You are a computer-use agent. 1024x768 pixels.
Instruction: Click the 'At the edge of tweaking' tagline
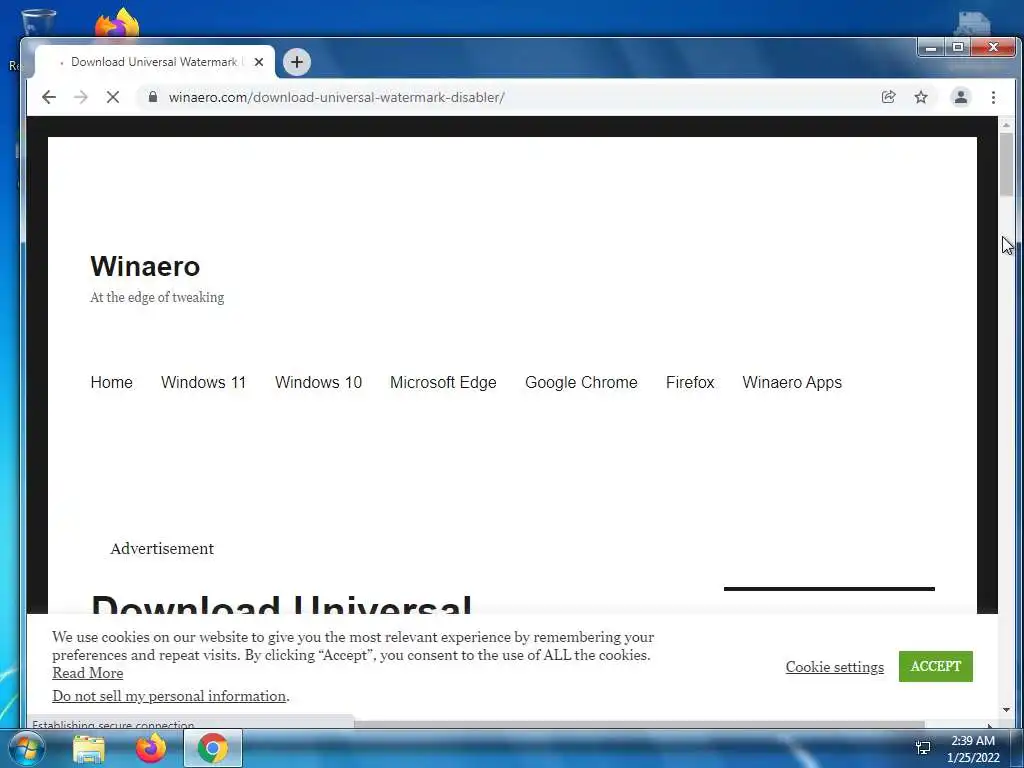tap(157, 297)
